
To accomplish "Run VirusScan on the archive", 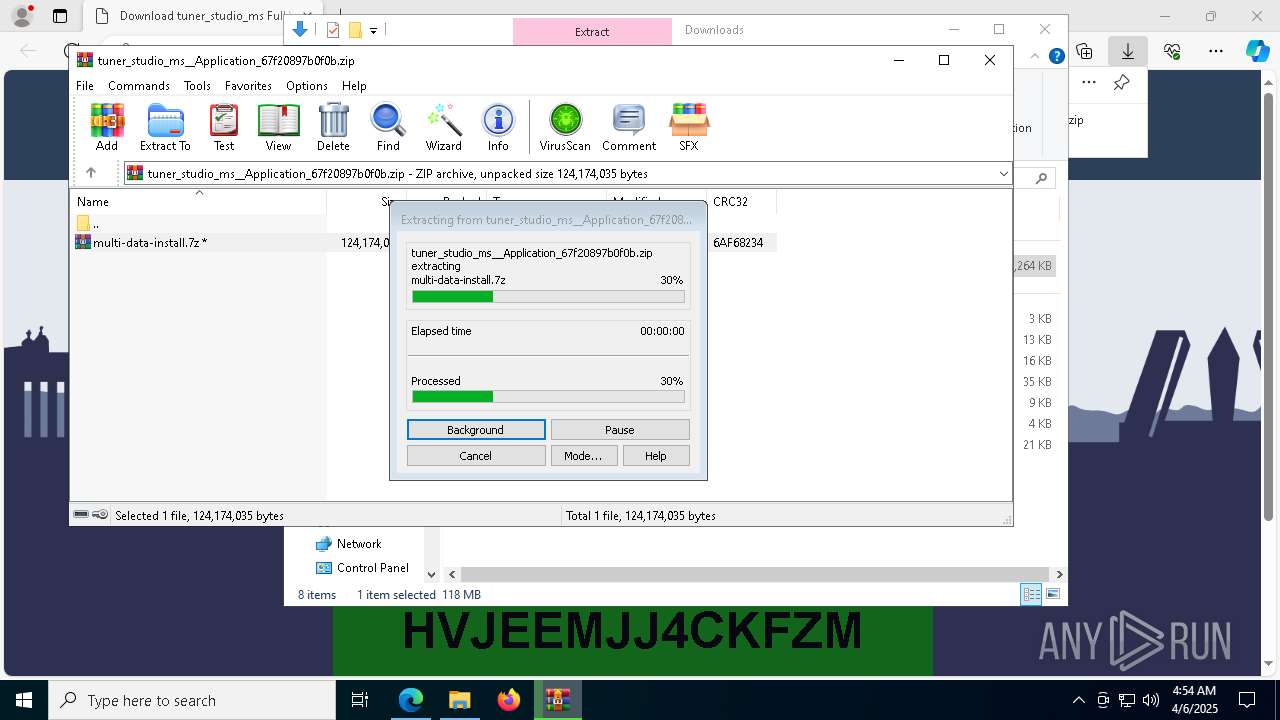I will pos(565,127).
